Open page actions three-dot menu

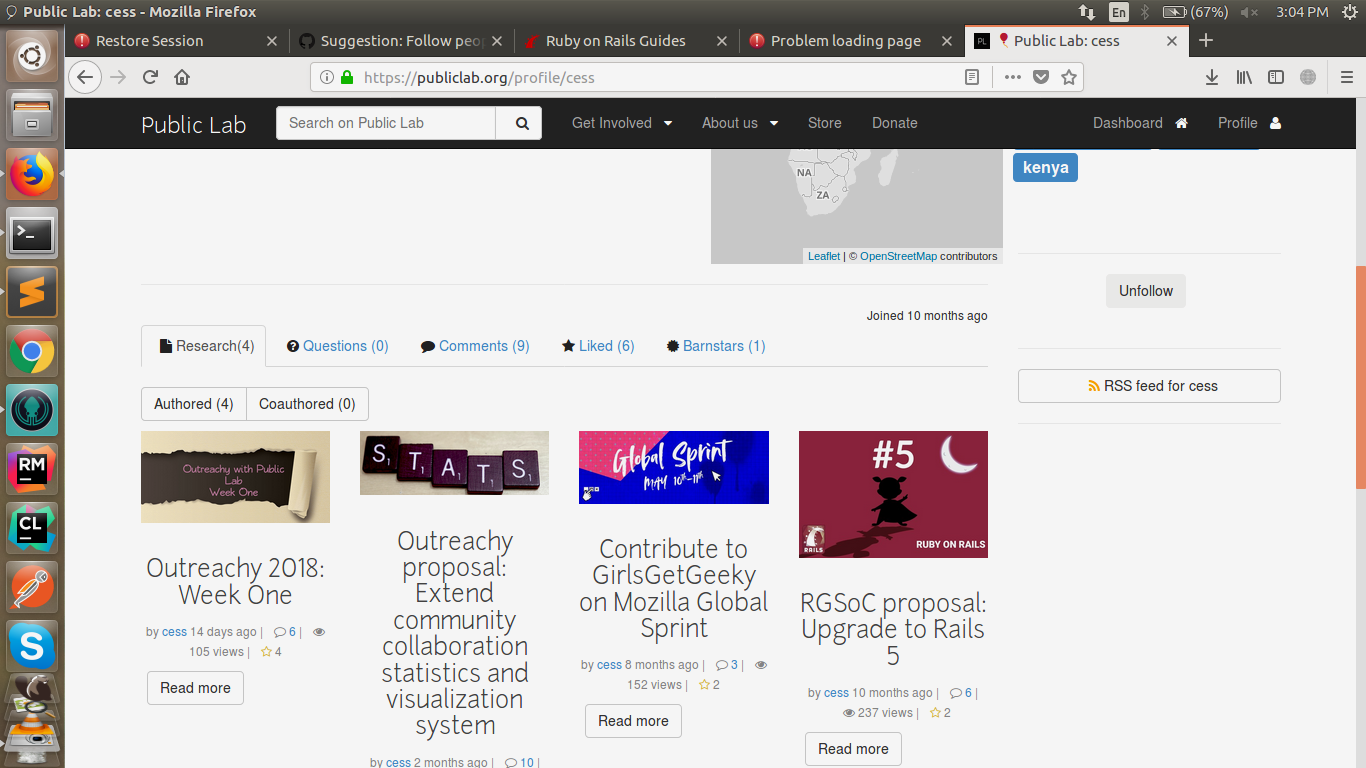click(1012, 77)
